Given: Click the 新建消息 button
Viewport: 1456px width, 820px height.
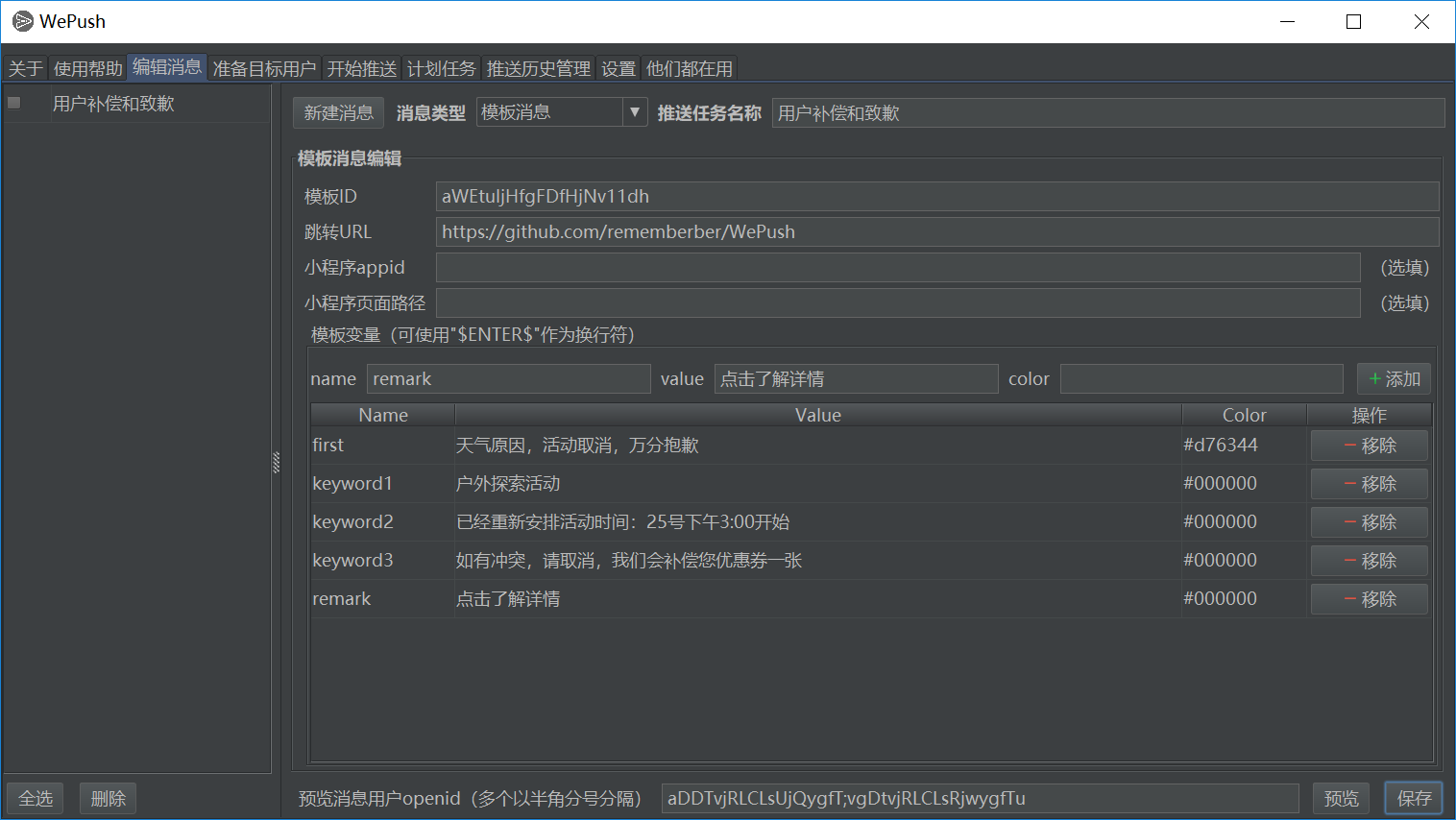Looking at the screenshot, I should [338, 113].
